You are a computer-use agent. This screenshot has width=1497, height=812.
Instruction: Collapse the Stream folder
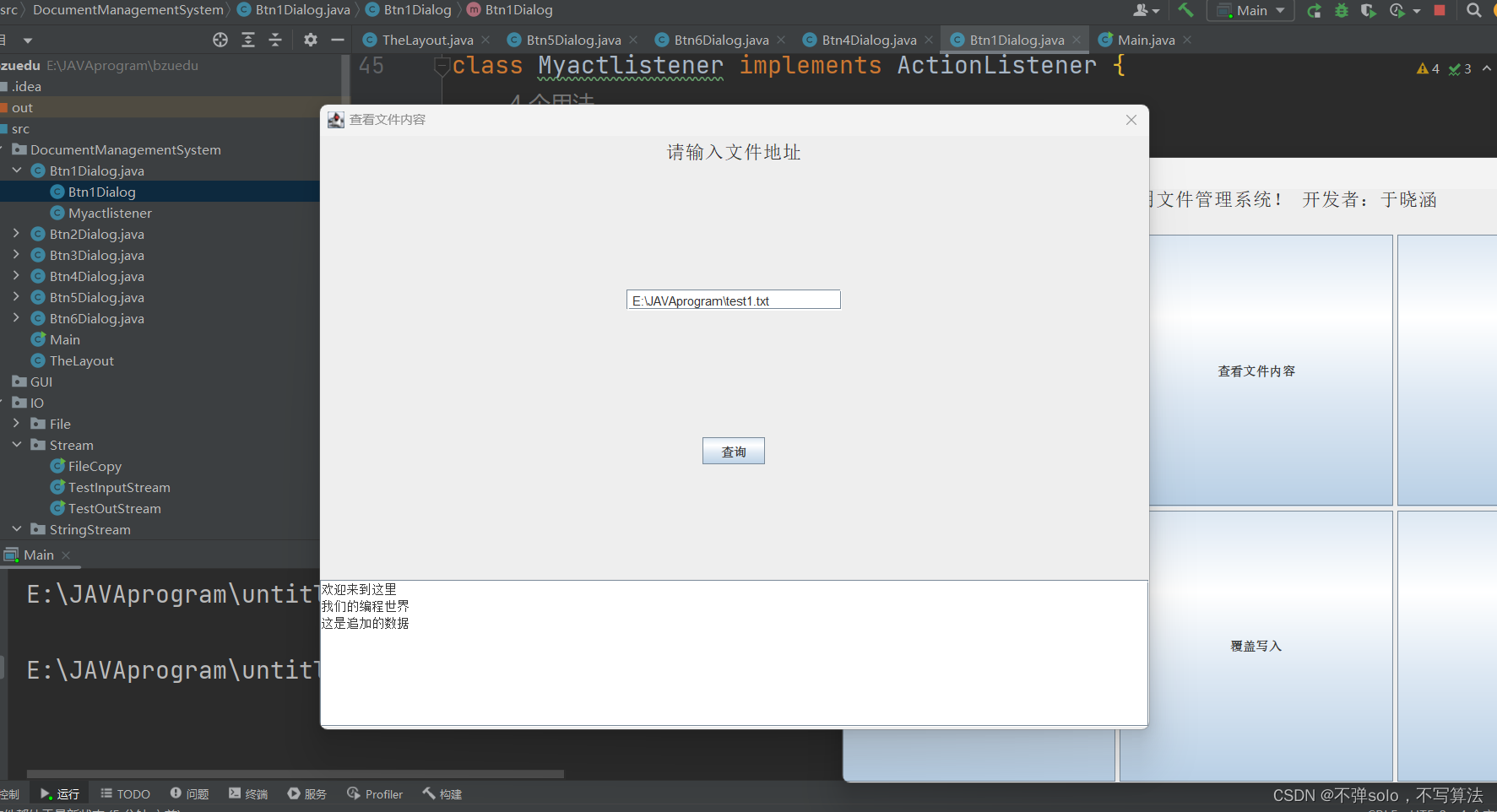click(x=16, y=445)
